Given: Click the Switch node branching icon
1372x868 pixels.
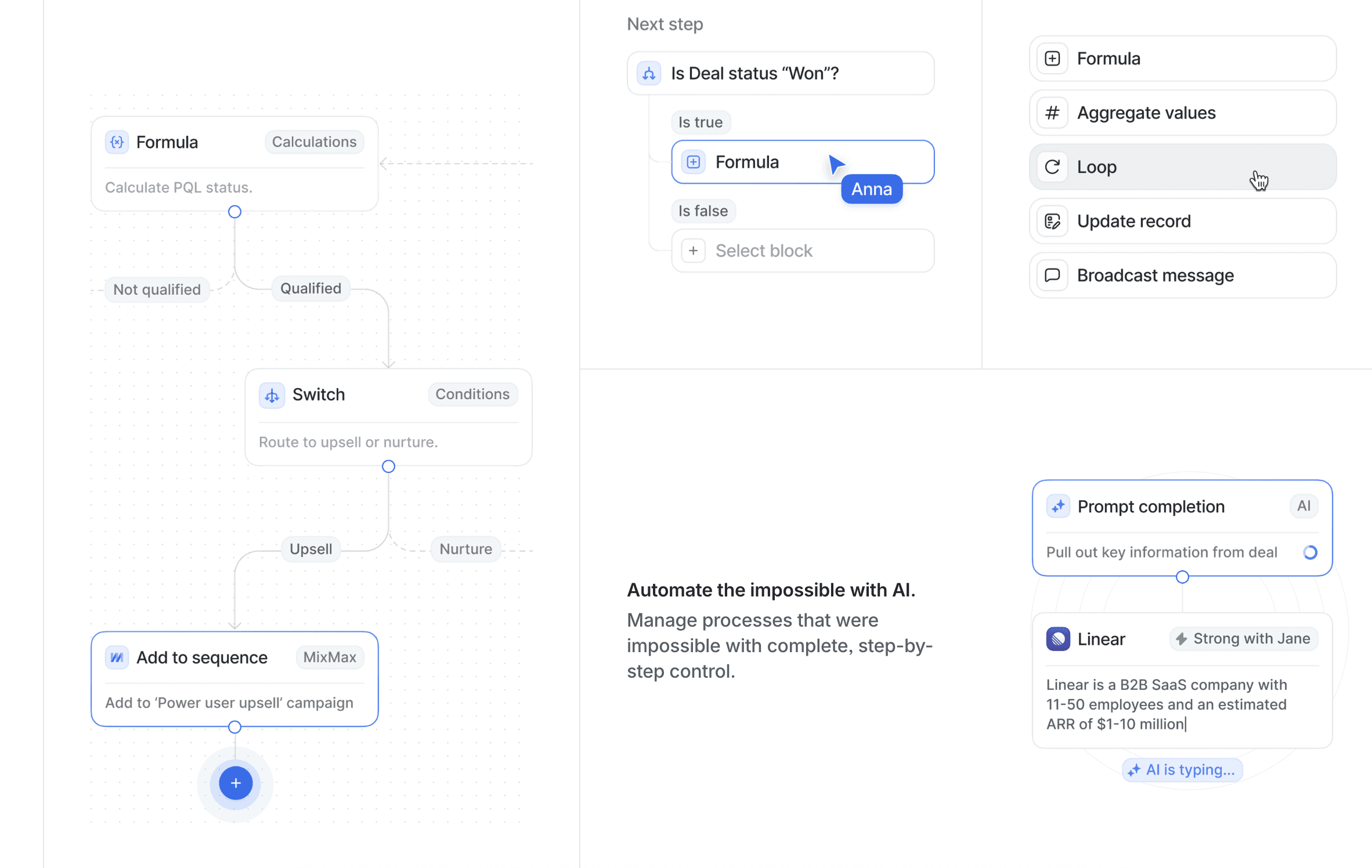Looking at the screenshot, I should [x=272, y=395].
